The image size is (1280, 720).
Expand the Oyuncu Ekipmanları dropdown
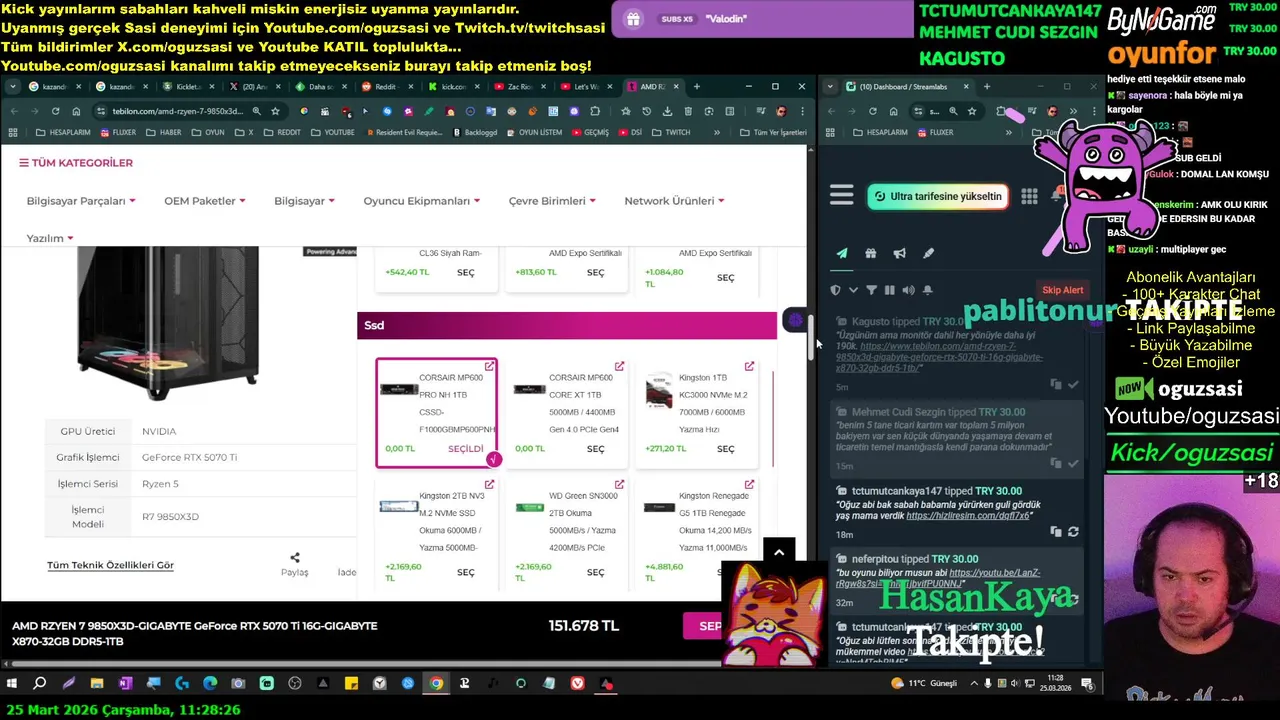pyautogui.click(x=421, y=201)
